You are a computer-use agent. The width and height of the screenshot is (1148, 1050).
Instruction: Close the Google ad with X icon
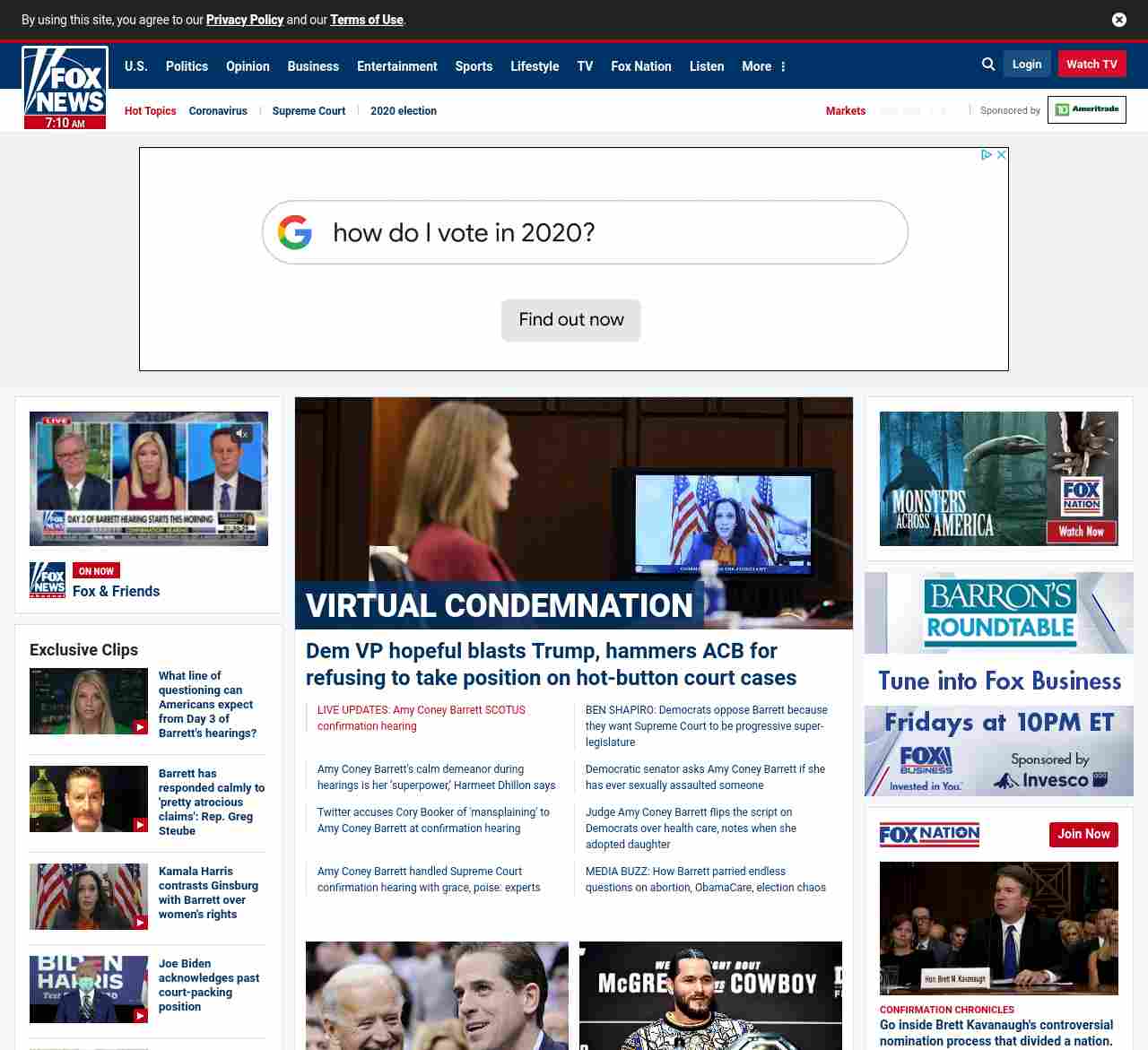coord(1002,155)
